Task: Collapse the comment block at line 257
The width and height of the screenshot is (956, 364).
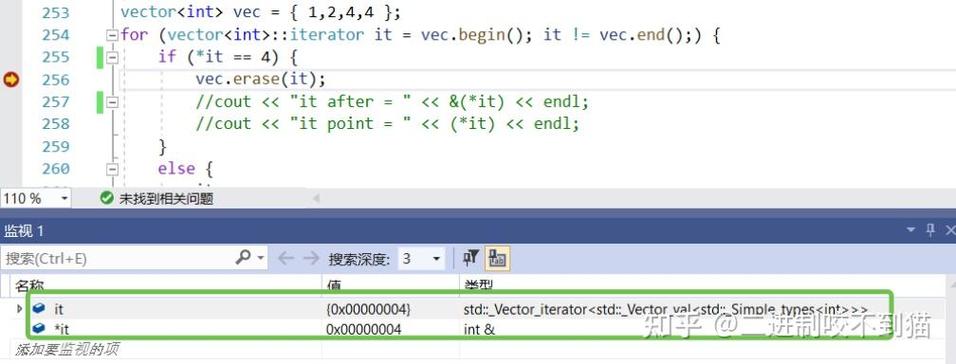Action: point(112,102)
